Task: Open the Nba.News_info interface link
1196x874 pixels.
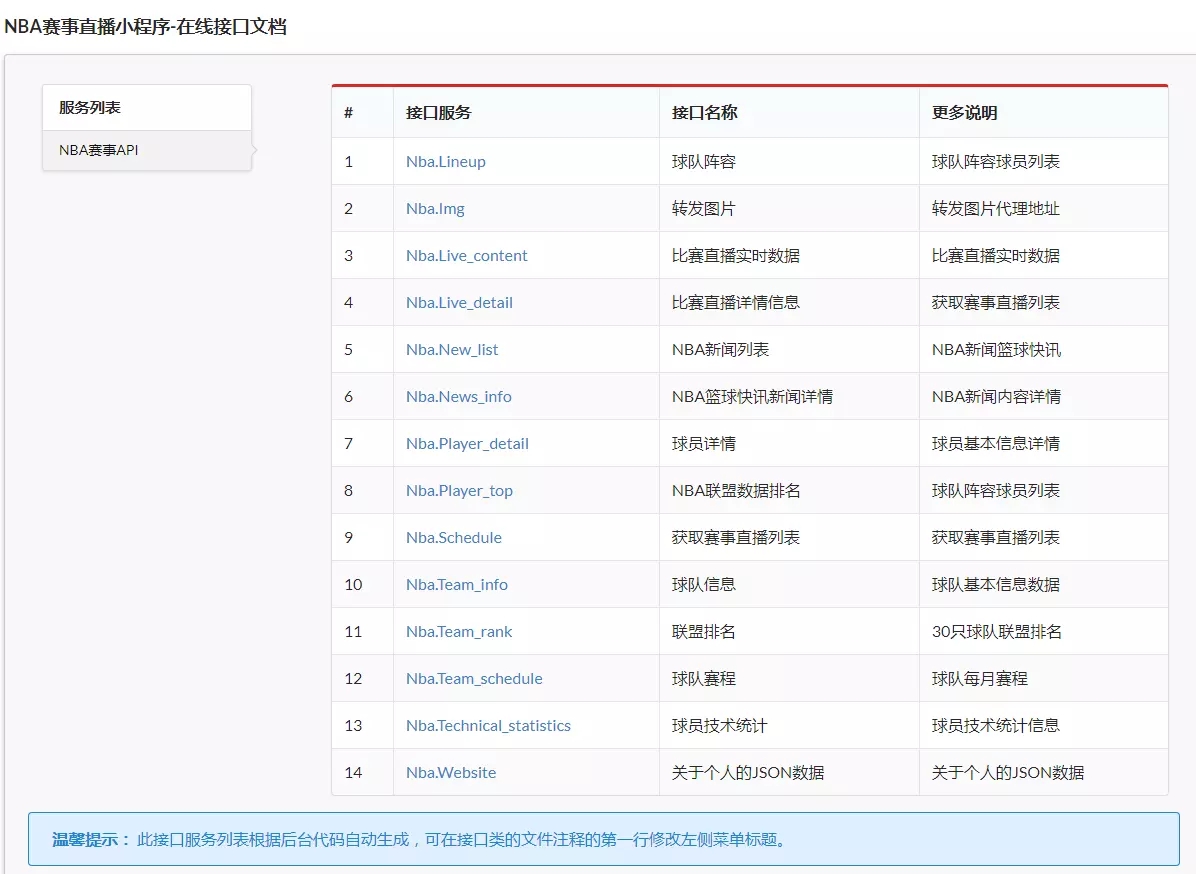Action: (x=458, y=397)
